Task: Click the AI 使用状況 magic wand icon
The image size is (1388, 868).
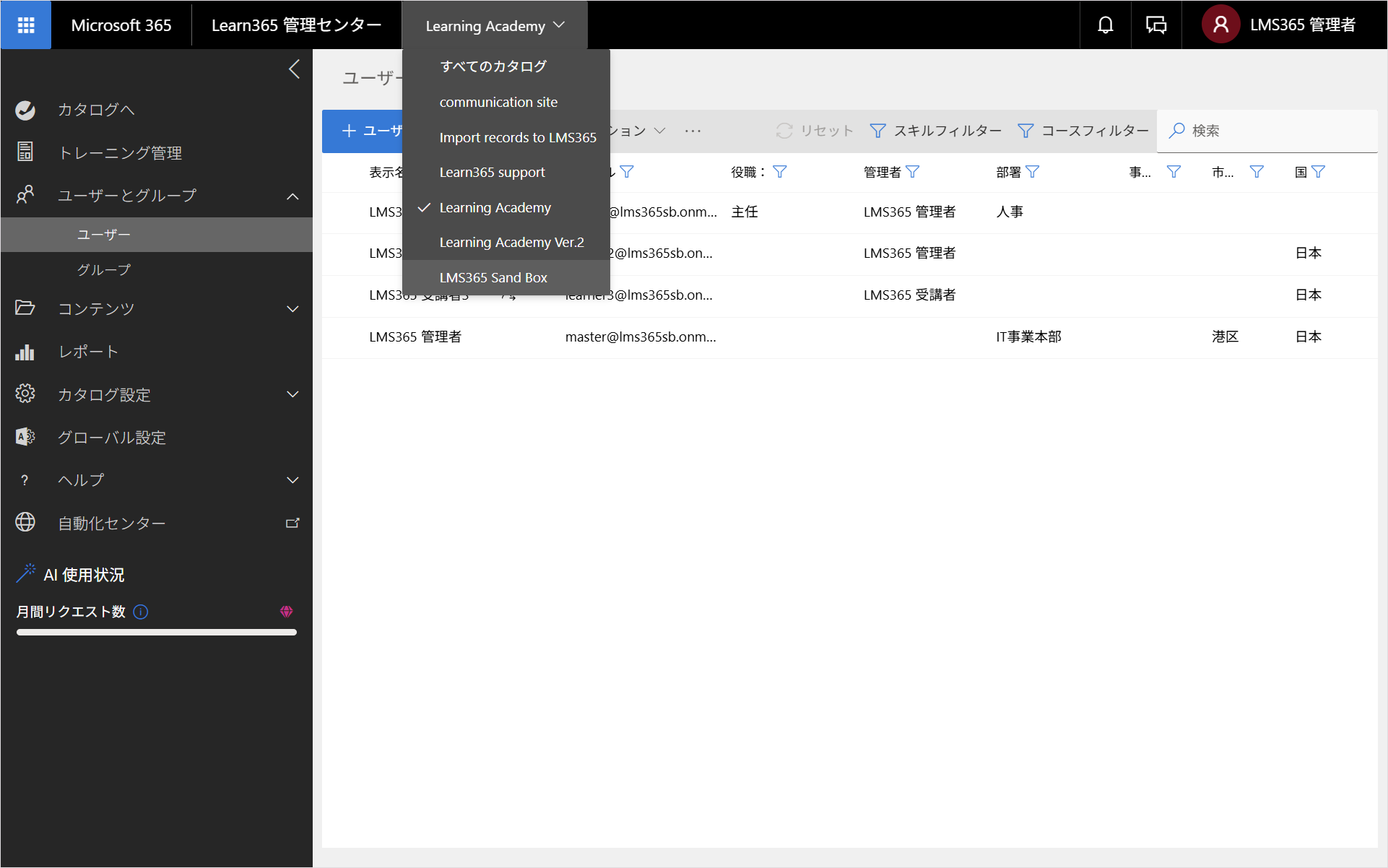Action: 26,574
